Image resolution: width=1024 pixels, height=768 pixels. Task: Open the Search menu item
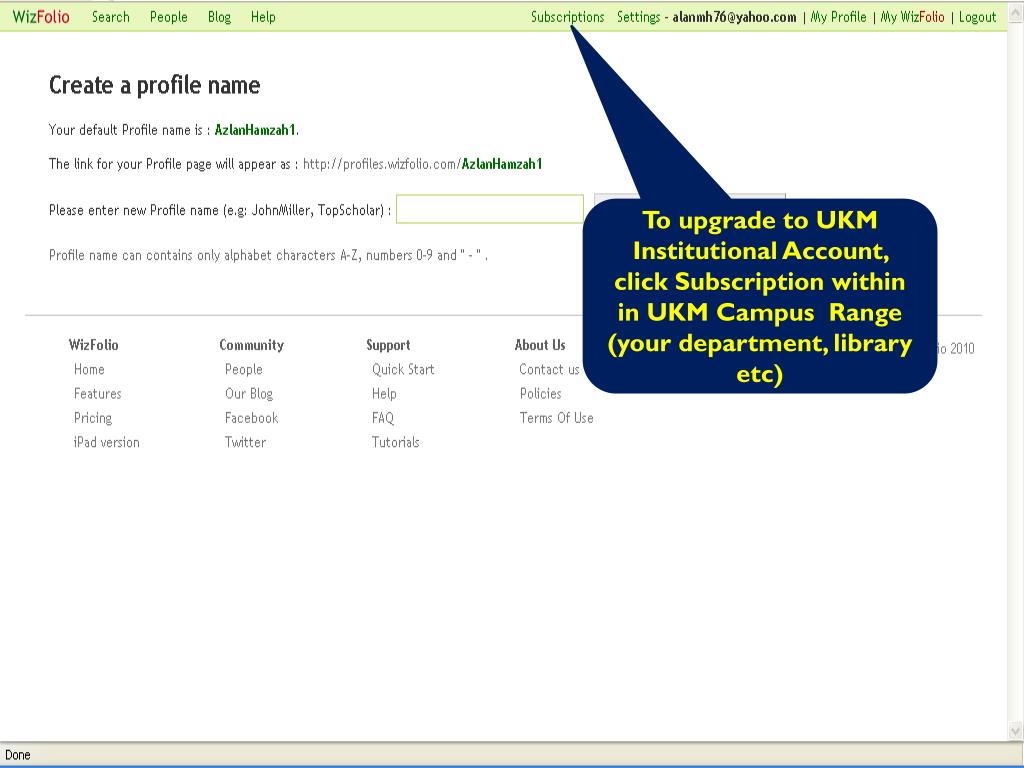coord(110,17)
